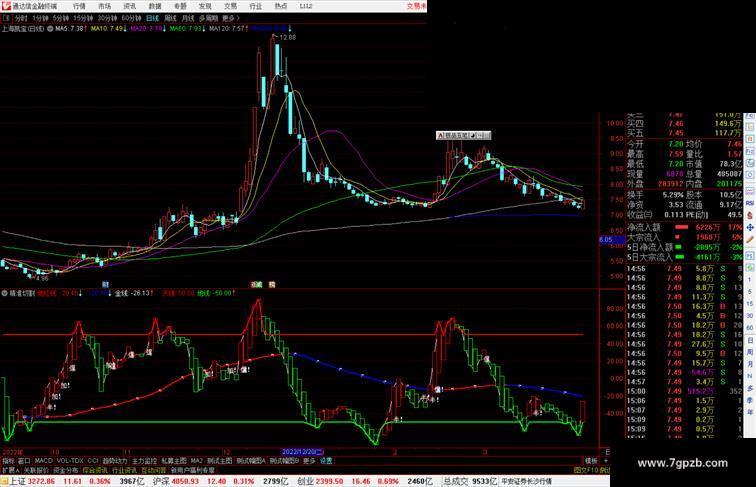
Task: Select the 趋势动力 indicator tab
Action: pyautogui.click(x=115, y=461)
